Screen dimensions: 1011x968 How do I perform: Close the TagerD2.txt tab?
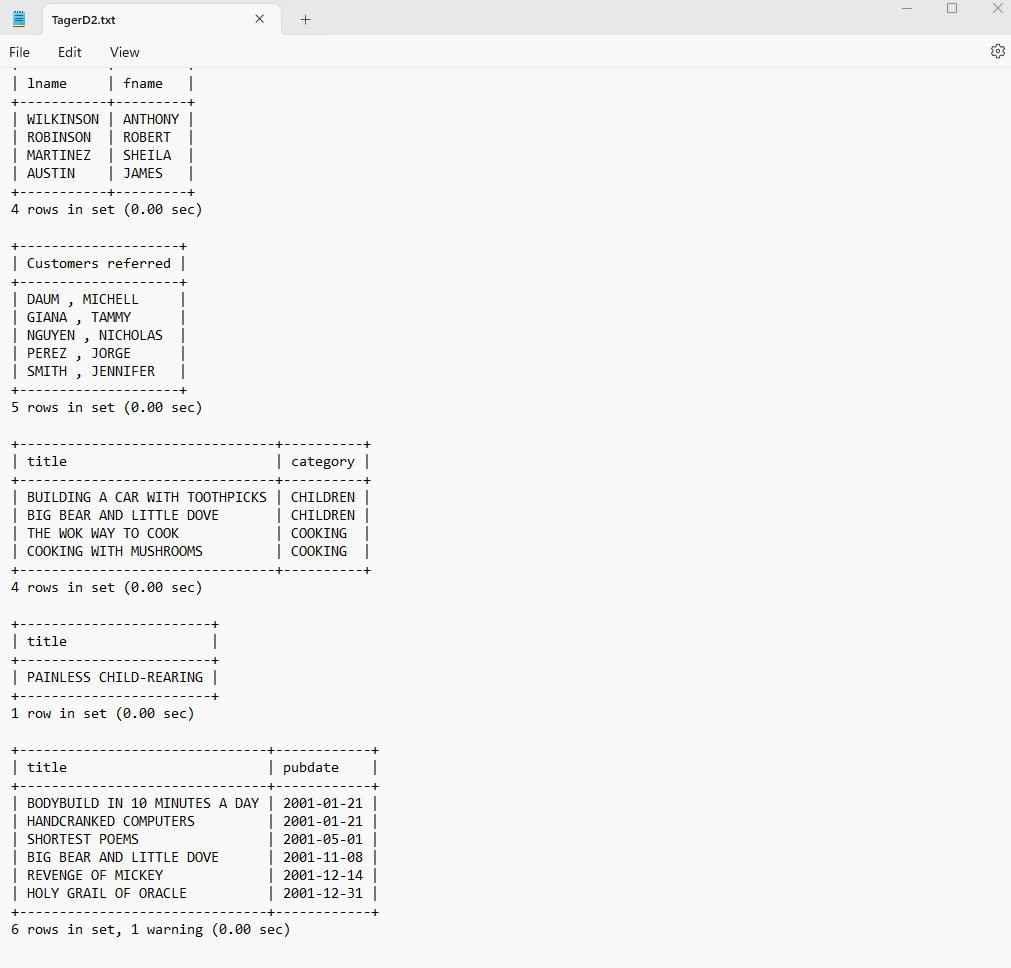pyautogui.click(x=260, y=19)
